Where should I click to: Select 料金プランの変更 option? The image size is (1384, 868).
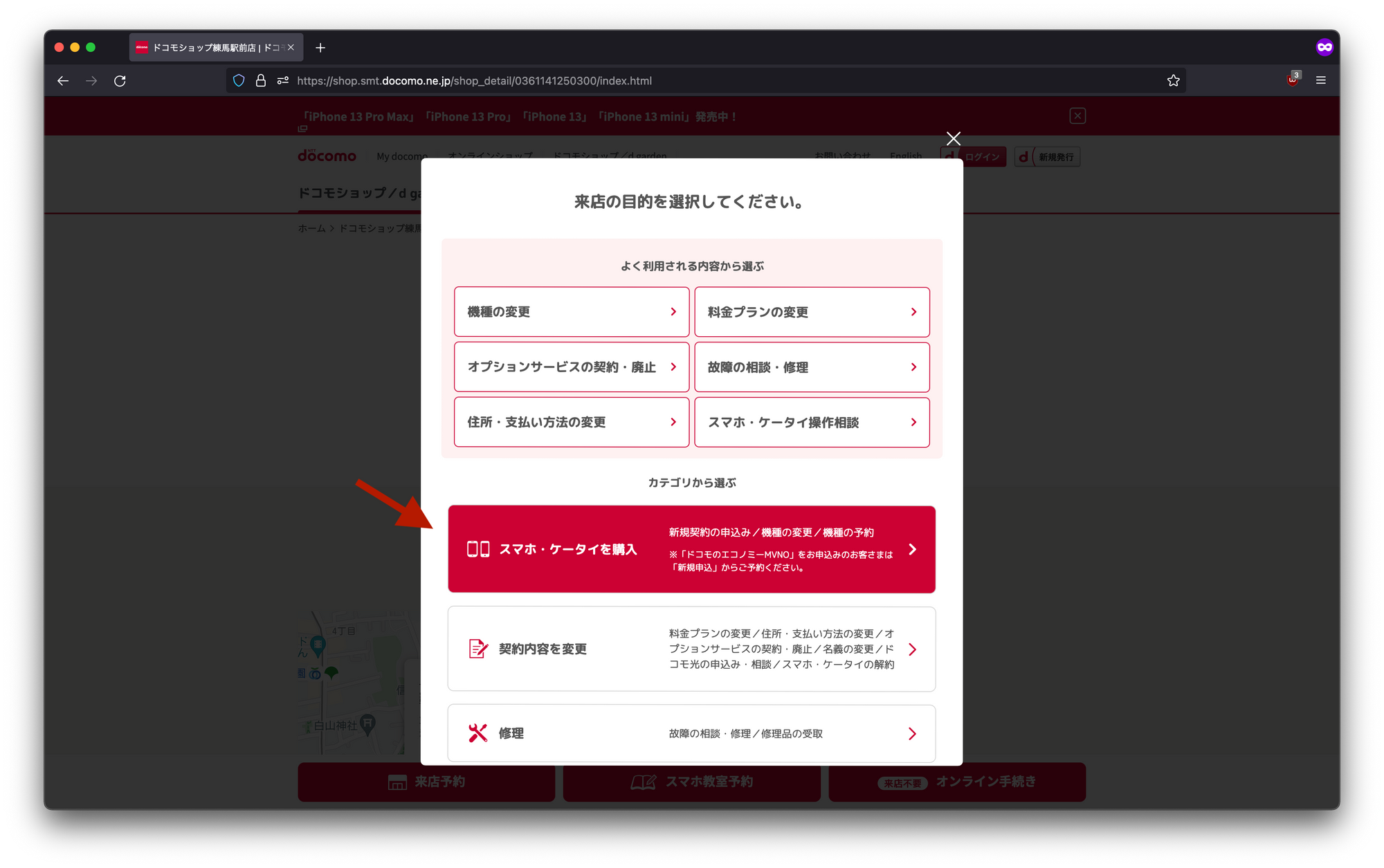tap(812, 312)
